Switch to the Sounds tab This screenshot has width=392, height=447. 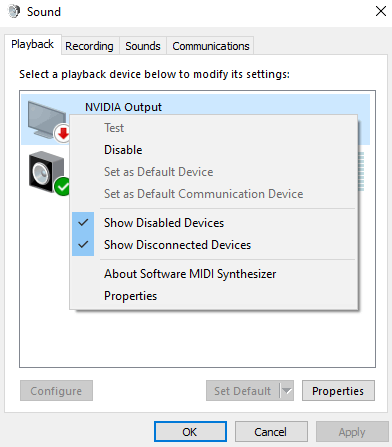pos(143,46)
